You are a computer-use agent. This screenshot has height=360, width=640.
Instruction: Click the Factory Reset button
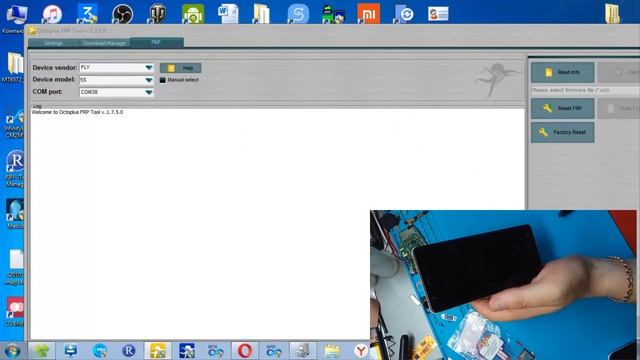click(x=562, y=132)
